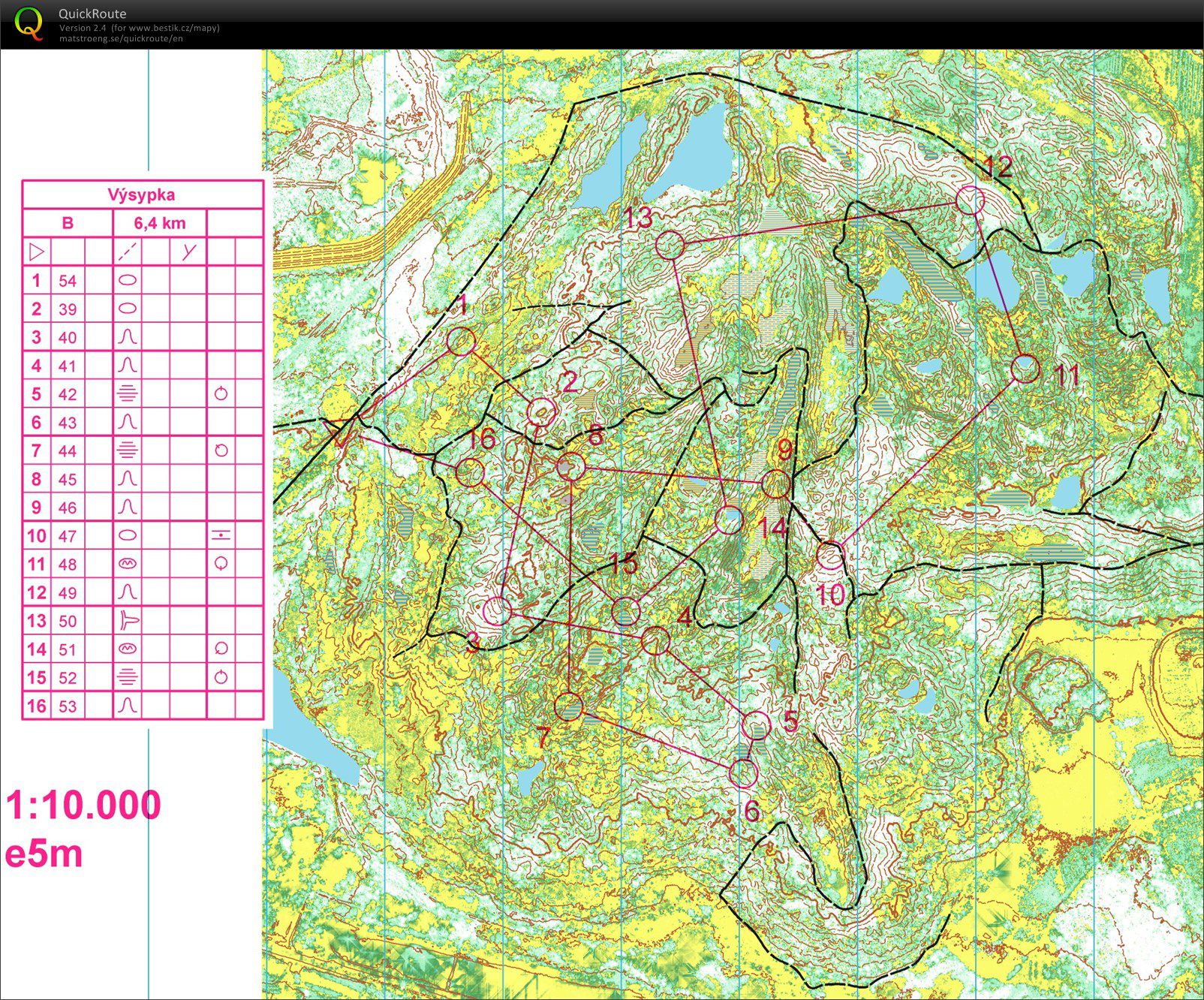
Task: Click the start triangle on the map
Action: [342, 435]
